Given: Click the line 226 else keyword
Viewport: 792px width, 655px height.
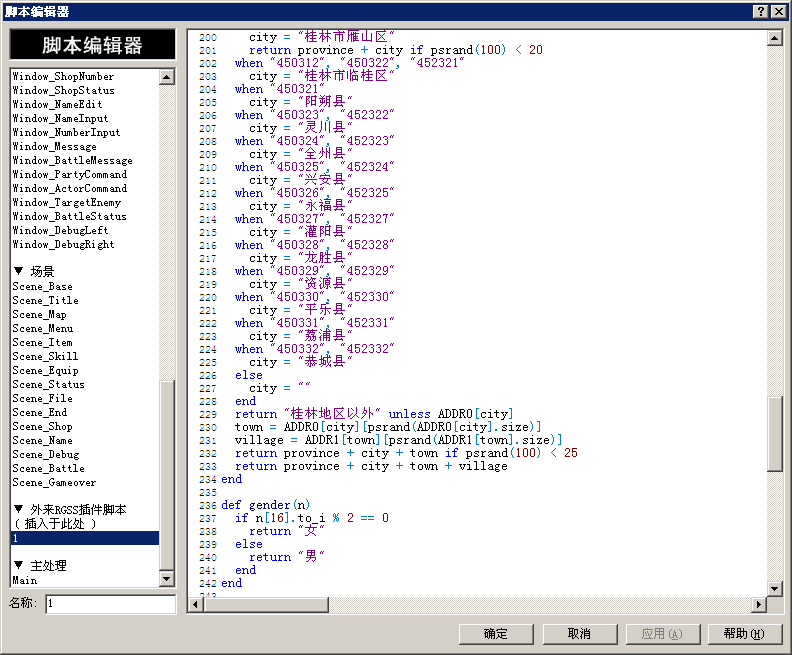Looking at the screenshot, I should click(249, 375).
